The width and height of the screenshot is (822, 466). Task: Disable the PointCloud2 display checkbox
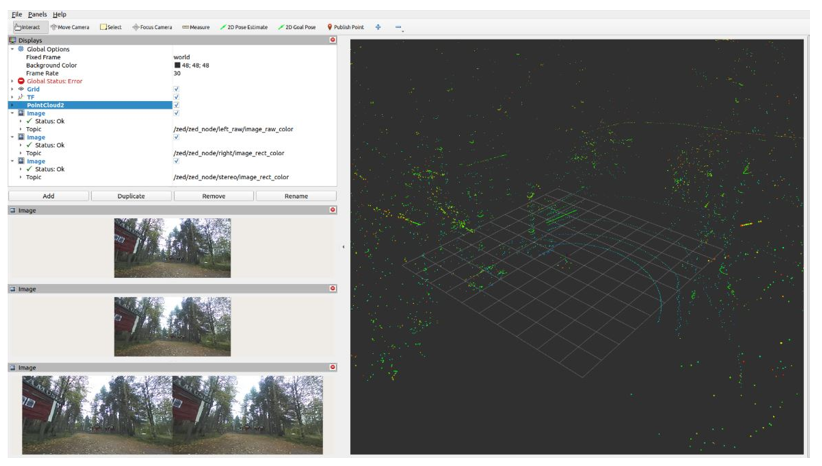(x=176, y=105)
